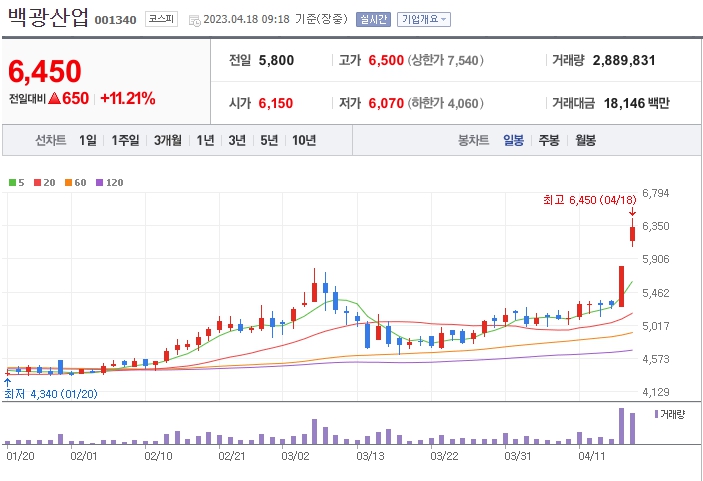Screen dimensions: 703x481
Task: Select the 3개월 line chart tab
Action: [x=168, y=140]
